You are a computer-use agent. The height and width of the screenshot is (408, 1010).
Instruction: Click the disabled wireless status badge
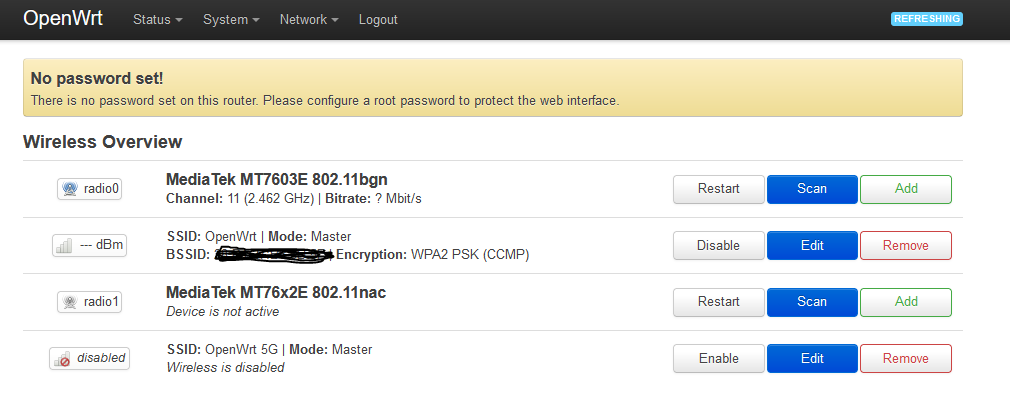click(x=90, y=358)
